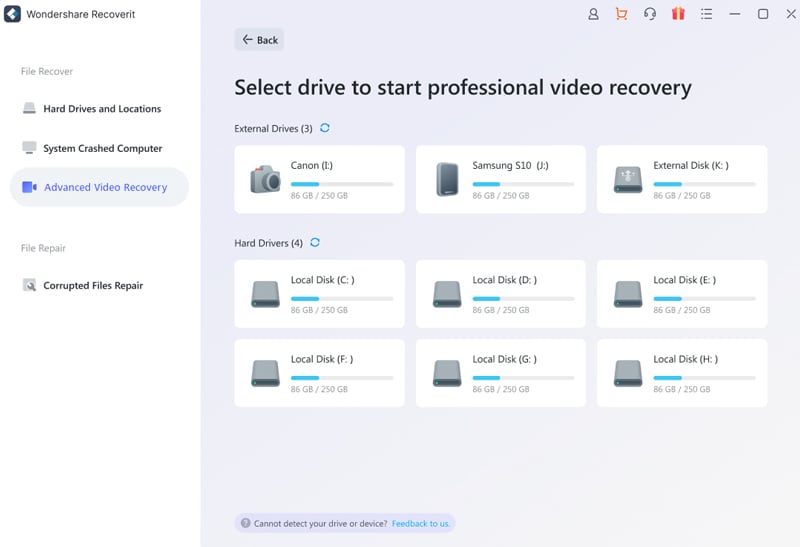Open the user account icon
The height and width of the screenshot is (547, 800).
[x=593, y=14]
